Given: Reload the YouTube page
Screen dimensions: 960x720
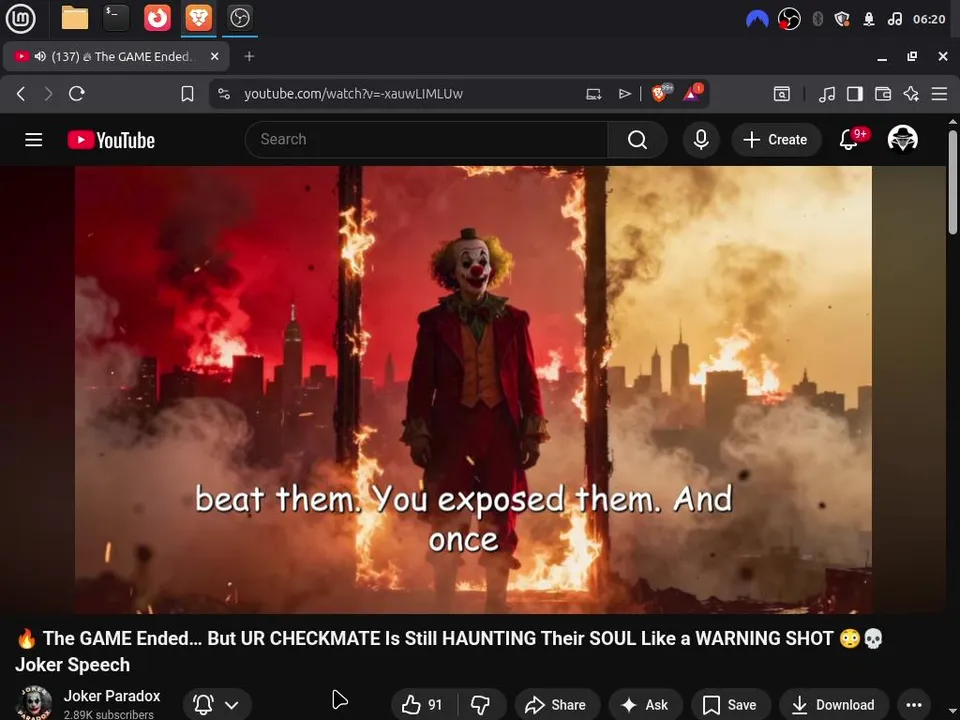Looking at the screenshot, I should 77,94.
